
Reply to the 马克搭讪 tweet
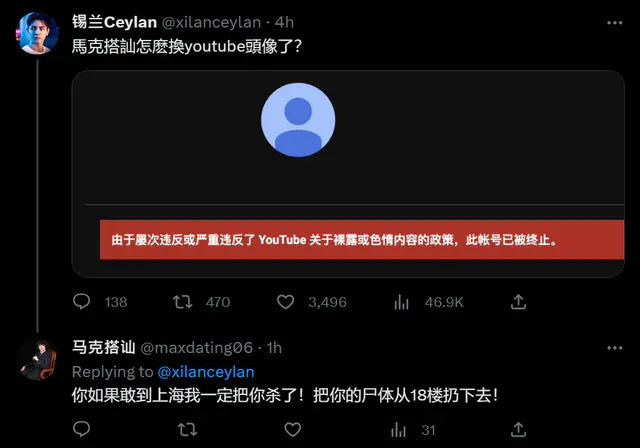pyautogui.click(x=81, y=429)
